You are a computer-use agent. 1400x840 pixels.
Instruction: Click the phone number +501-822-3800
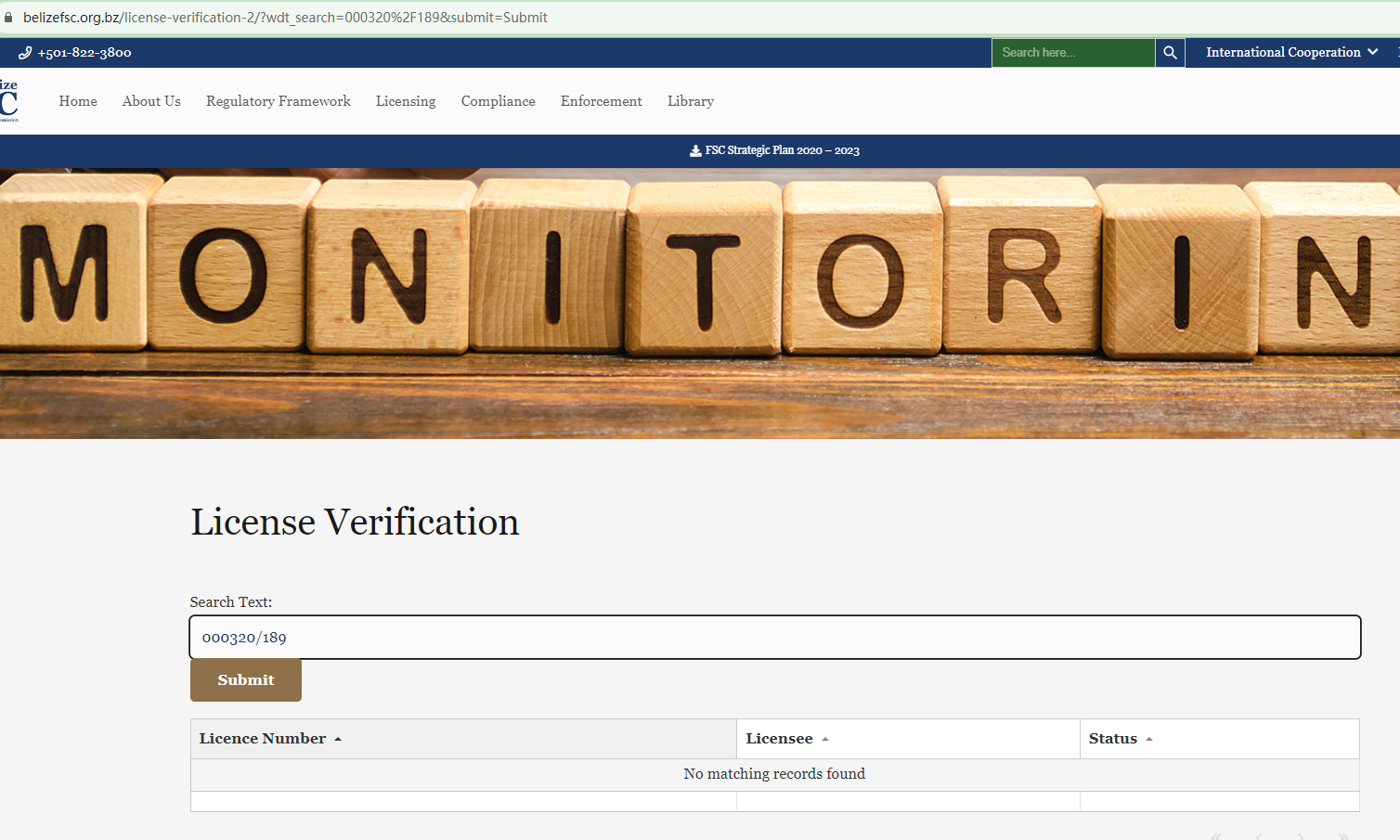pos(84,53)
